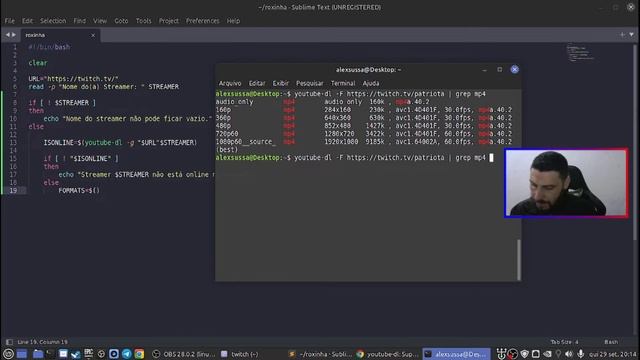Open Sublime Text Find menu

tap(80, 21)
